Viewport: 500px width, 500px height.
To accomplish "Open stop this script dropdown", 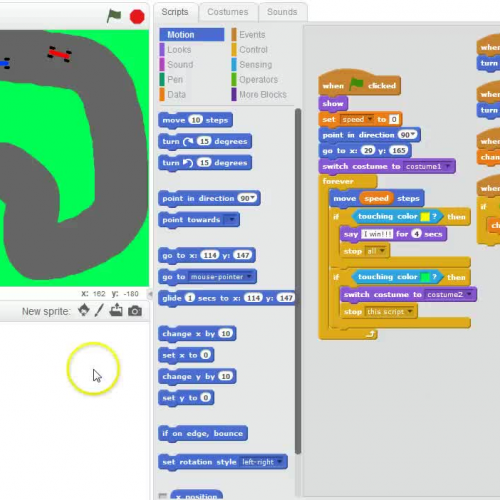I will click(410, 311).
